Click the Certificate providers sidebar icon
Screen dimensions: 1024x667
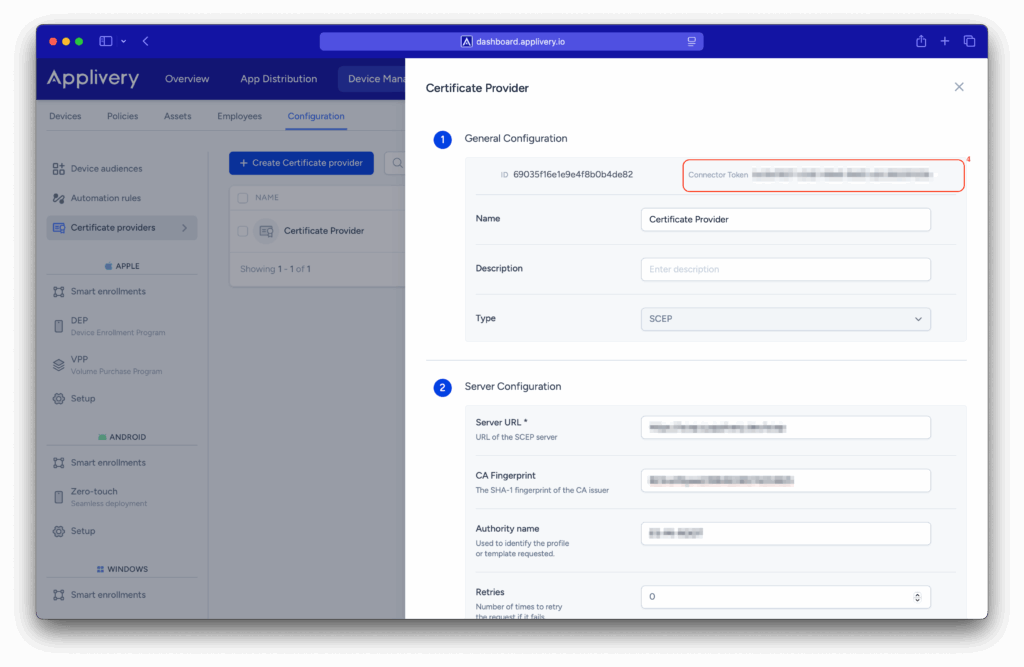click(x=58, y=227)
